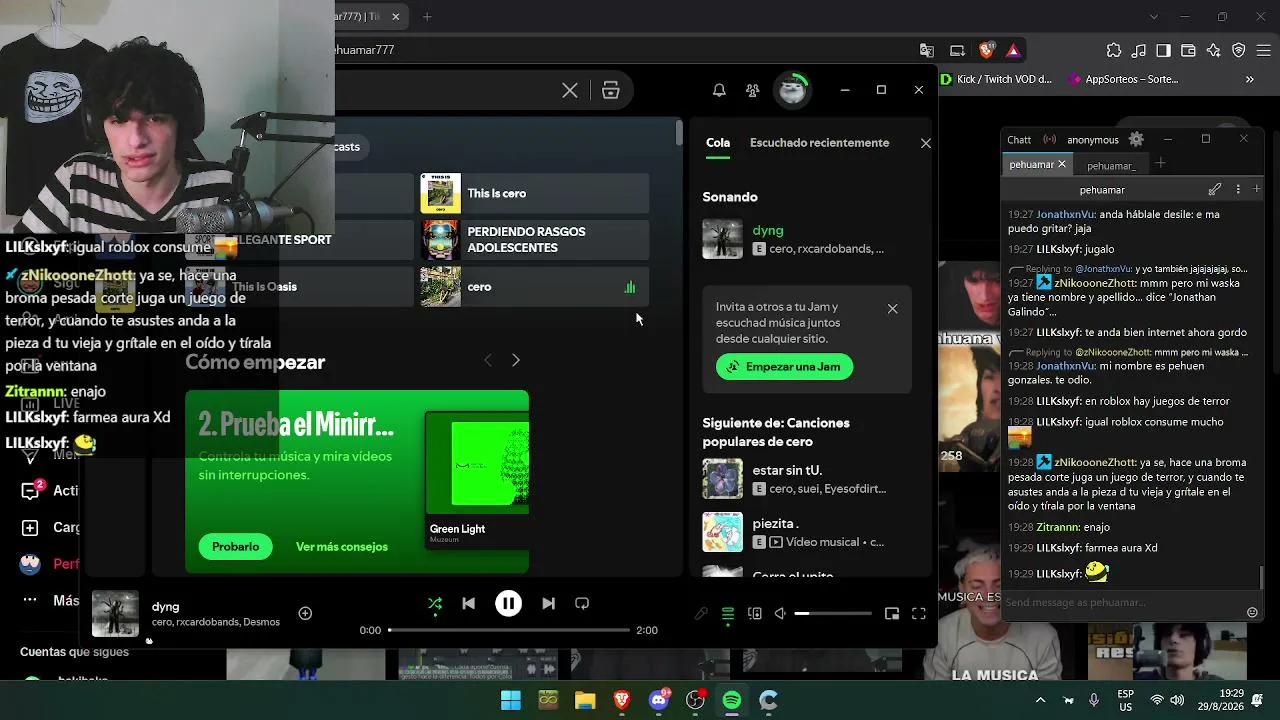Open browser translate page icon
This screenshot has width=1280, height=720.
pyautogui.click(x=927, y=51)
